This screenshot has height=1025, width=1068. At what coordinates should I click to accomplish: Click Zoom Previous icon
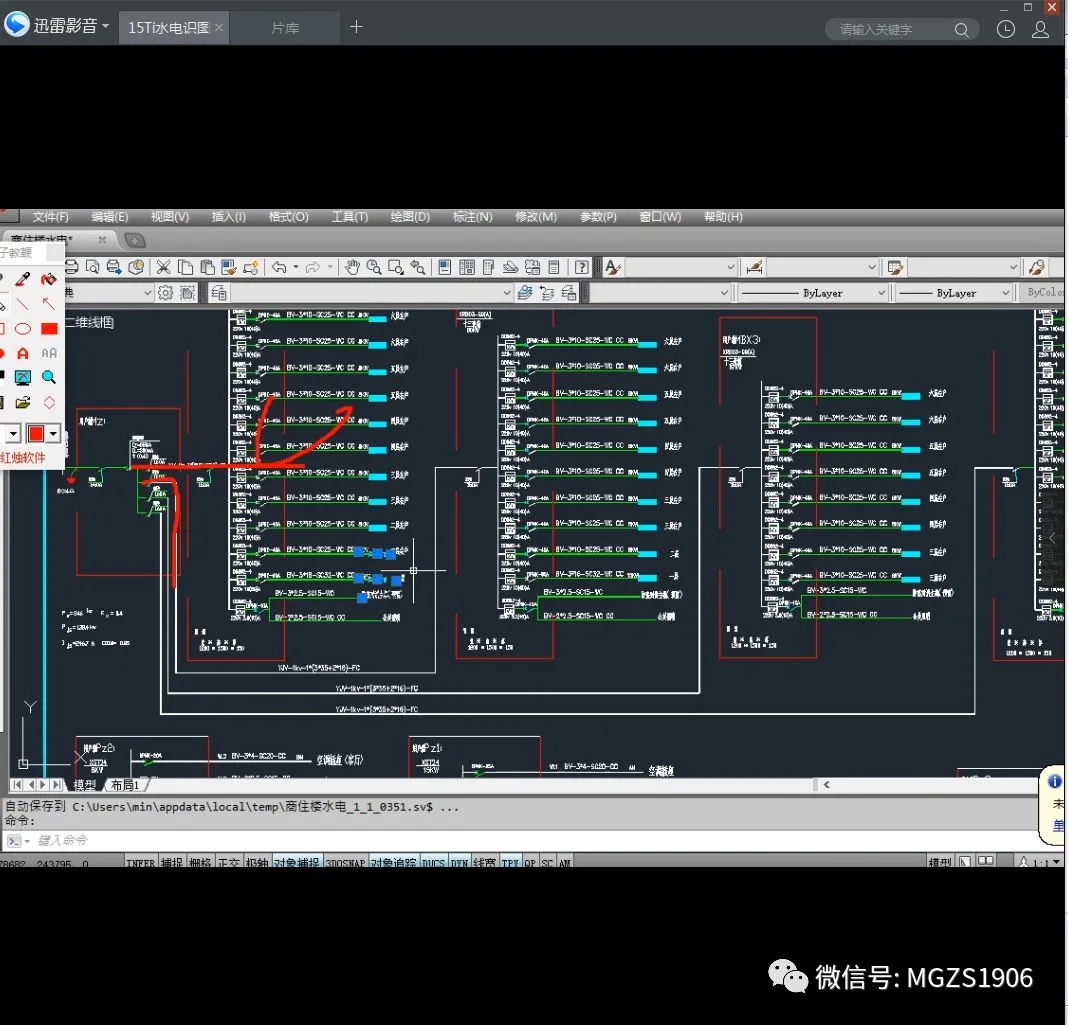(x=418, y=267)
